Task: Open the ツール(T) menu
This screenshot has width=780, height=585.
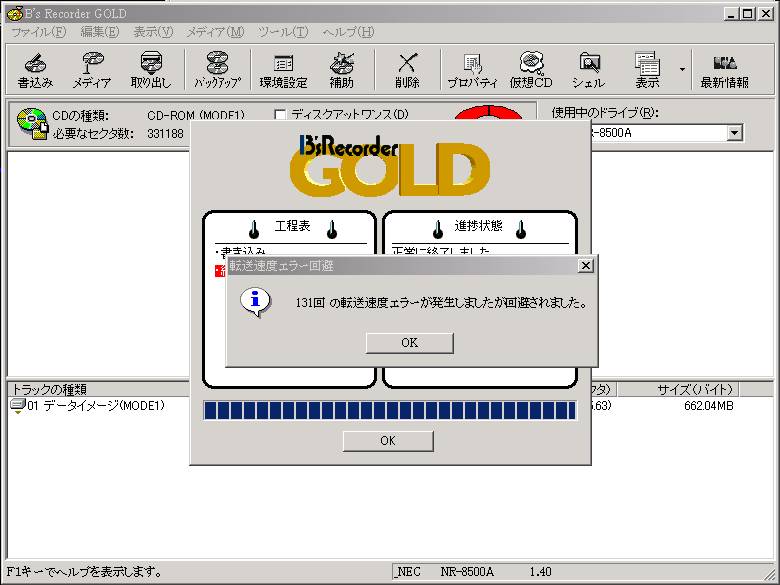Action: (283, 32)
